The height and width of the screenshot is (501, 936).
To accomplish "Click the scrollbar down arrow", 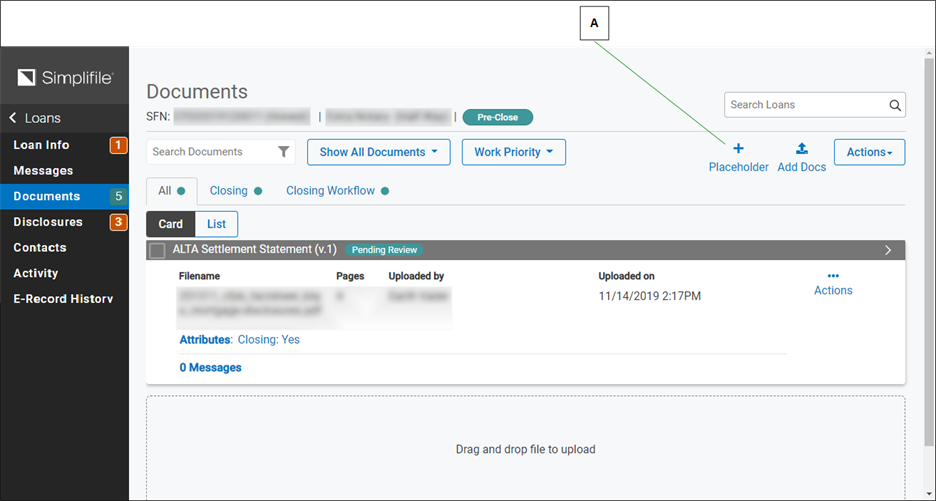I will [x=929, y=494].
